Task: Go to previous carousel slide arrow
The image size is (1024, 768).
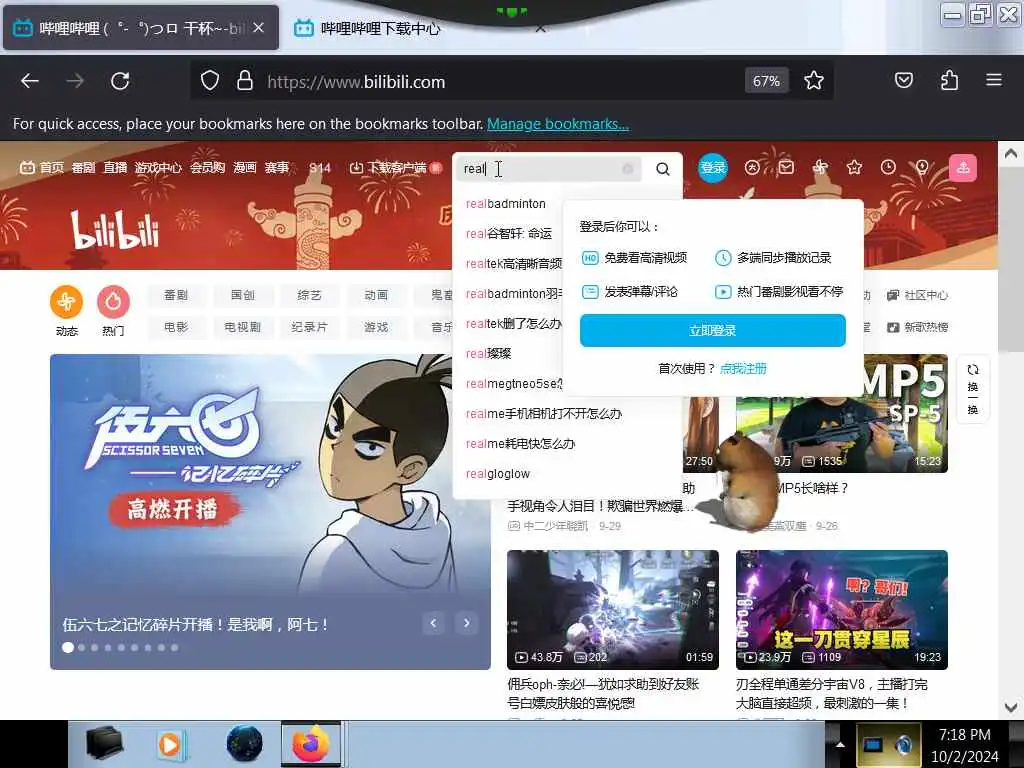Action: tap(434, 623)
